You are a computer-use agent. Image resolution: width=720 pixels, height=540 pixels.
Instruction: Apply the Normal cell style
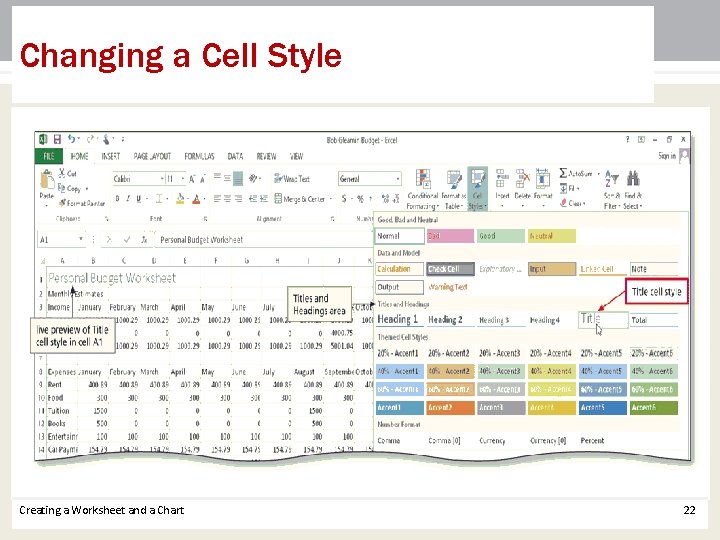pos(399,236)
